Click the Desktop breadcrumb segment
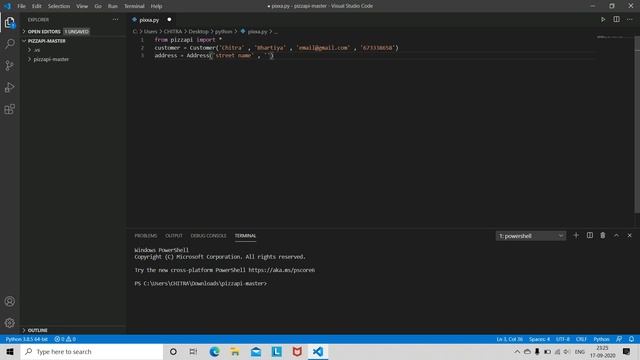Screen dimensions: 640x360 point(198,31)
